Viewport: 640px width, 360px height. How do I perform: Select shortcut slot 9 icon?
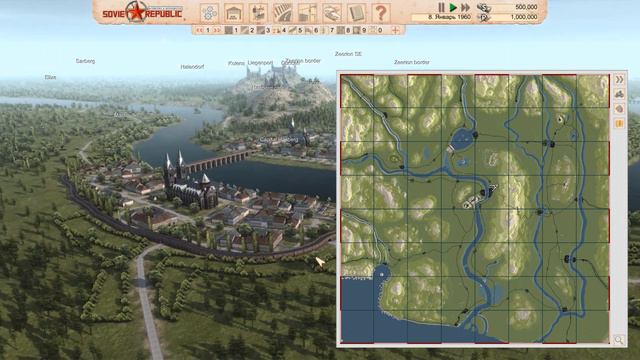coord(356,30)
